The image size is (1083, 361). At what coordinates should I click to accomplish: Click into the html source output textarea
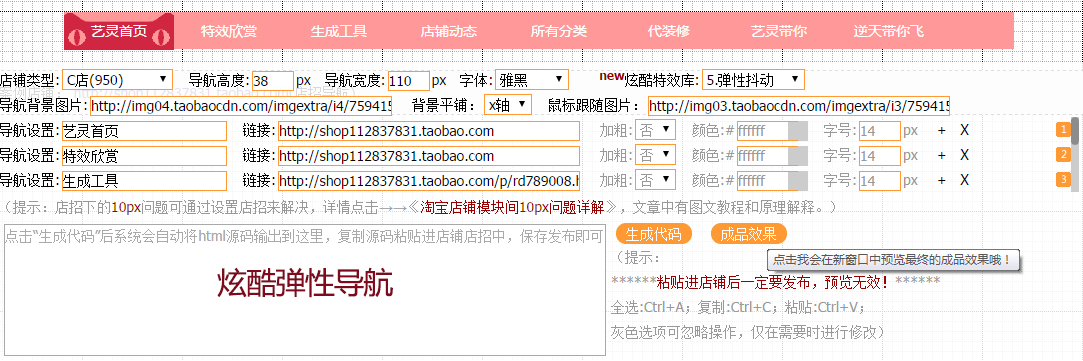[x=304, y=290]
